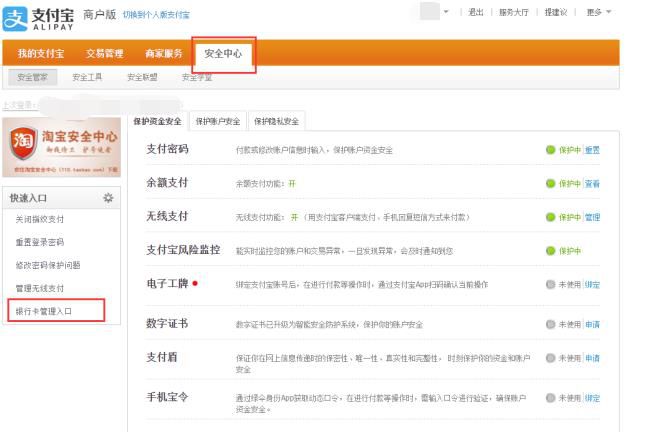Click the 电子工牌 row title

167,283
